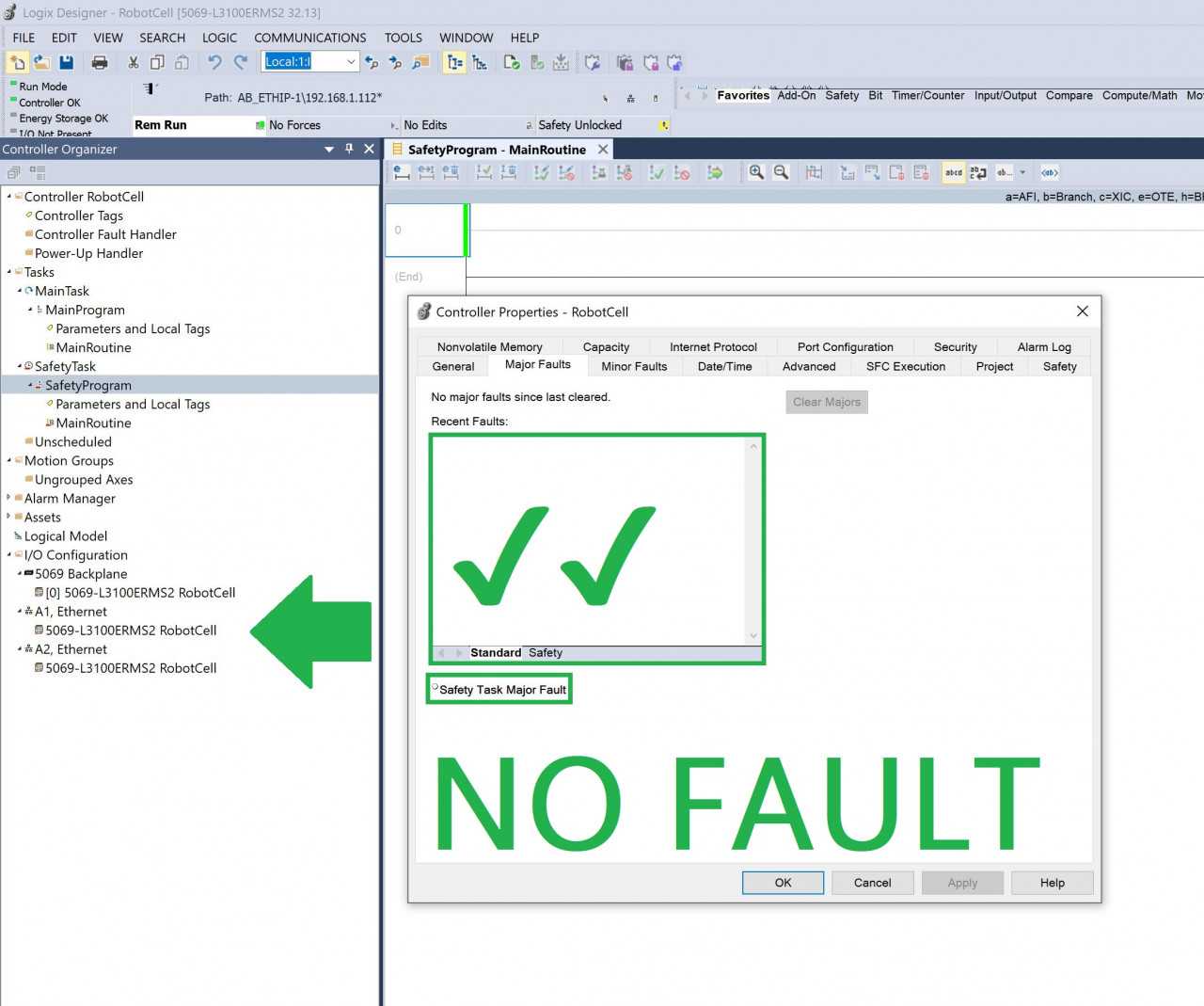Click the green go-to arrow editor icon
Screen dimensions: 1204x1006
(716, 172)
